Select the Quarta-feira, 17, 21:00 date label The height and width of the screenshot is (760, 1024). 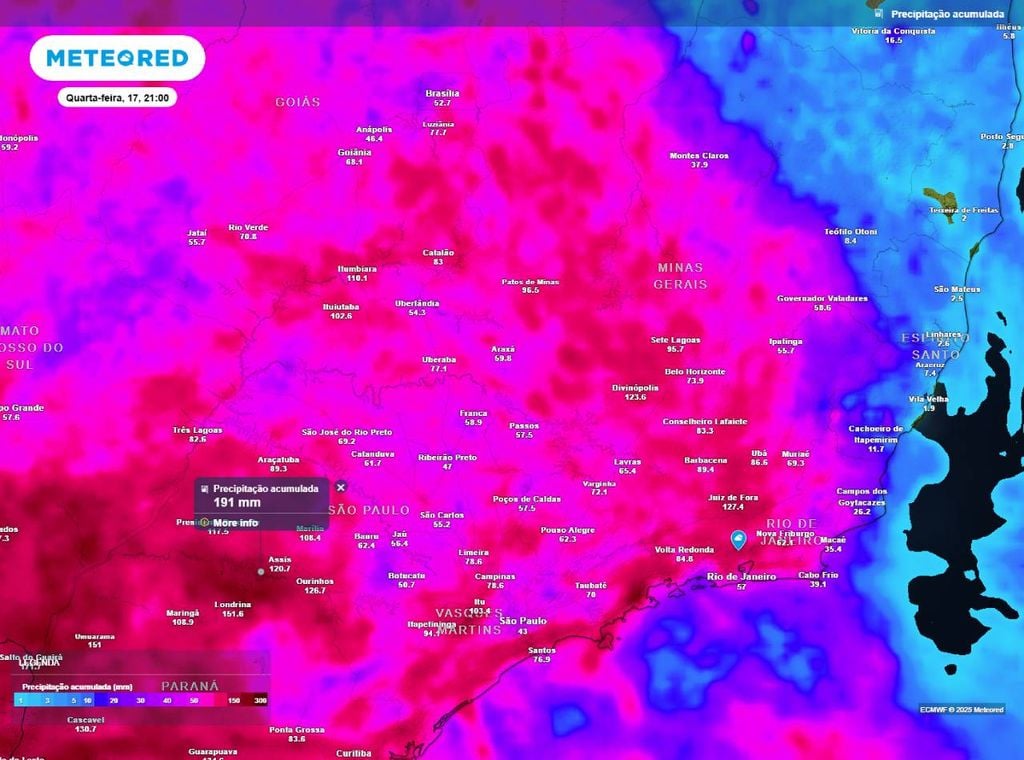point(117,98)
